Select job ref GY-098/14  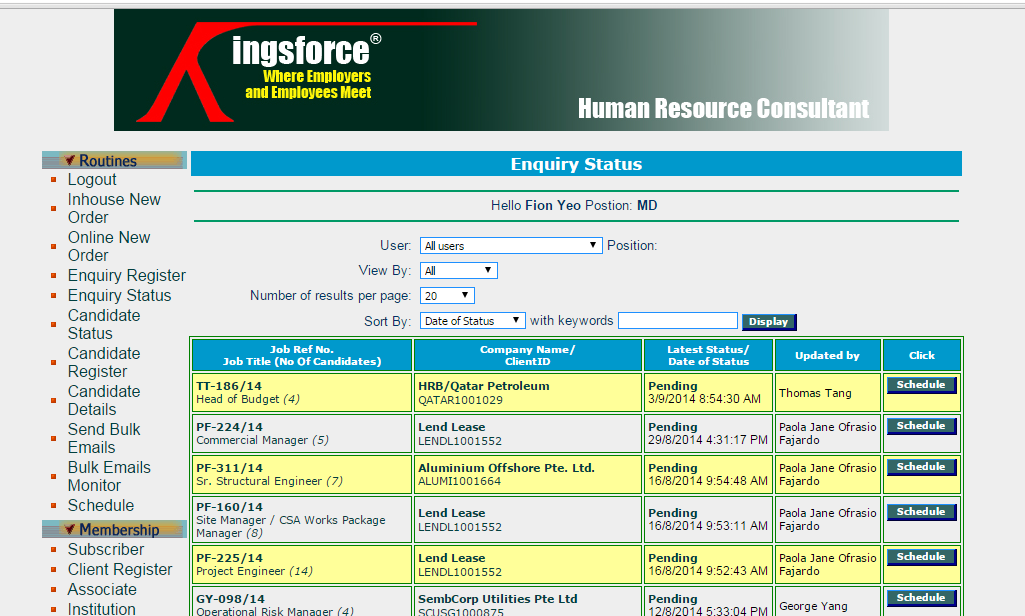coord(231,599)
